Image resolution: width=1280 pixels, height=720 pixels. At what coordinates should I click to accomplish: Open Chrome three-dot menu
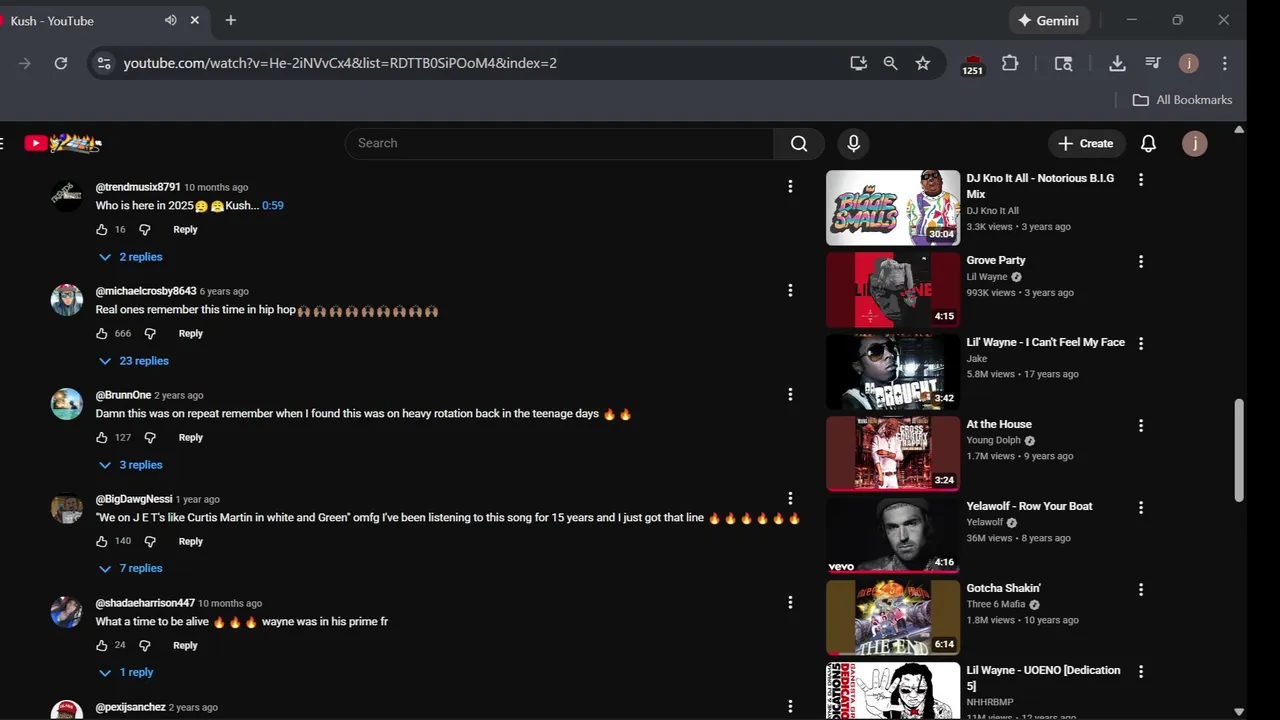point(1225,63)
